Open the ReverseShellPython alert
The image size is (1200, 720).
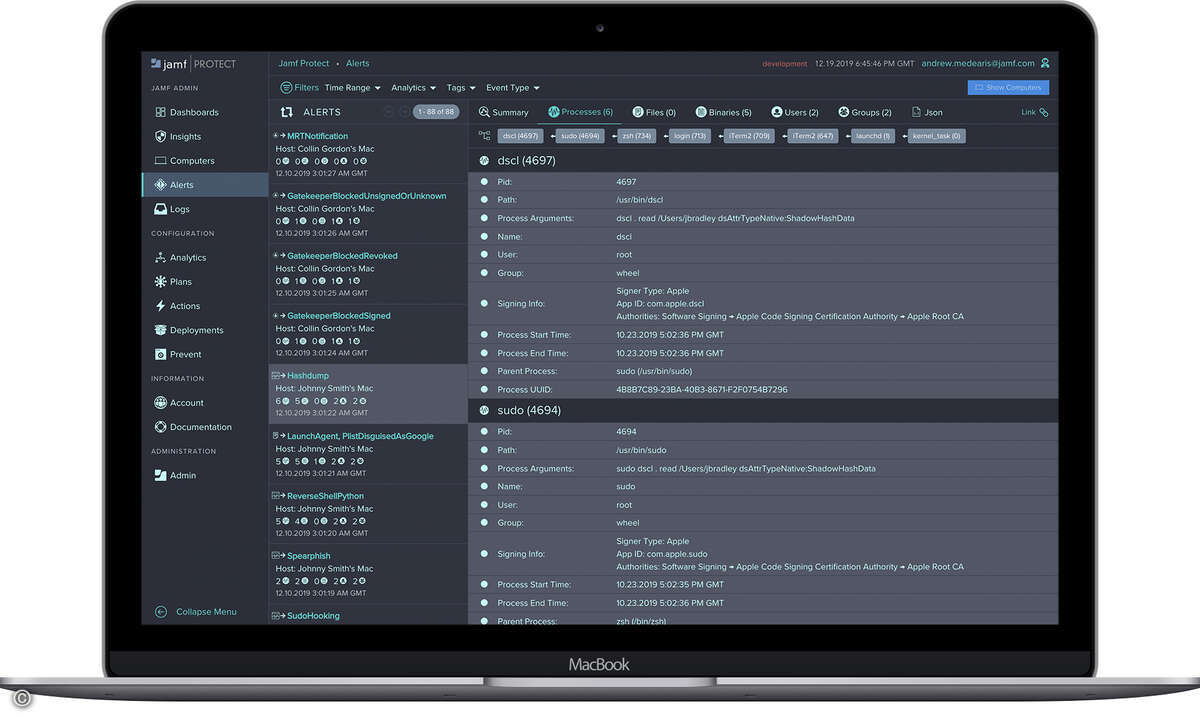click(325, 496)
